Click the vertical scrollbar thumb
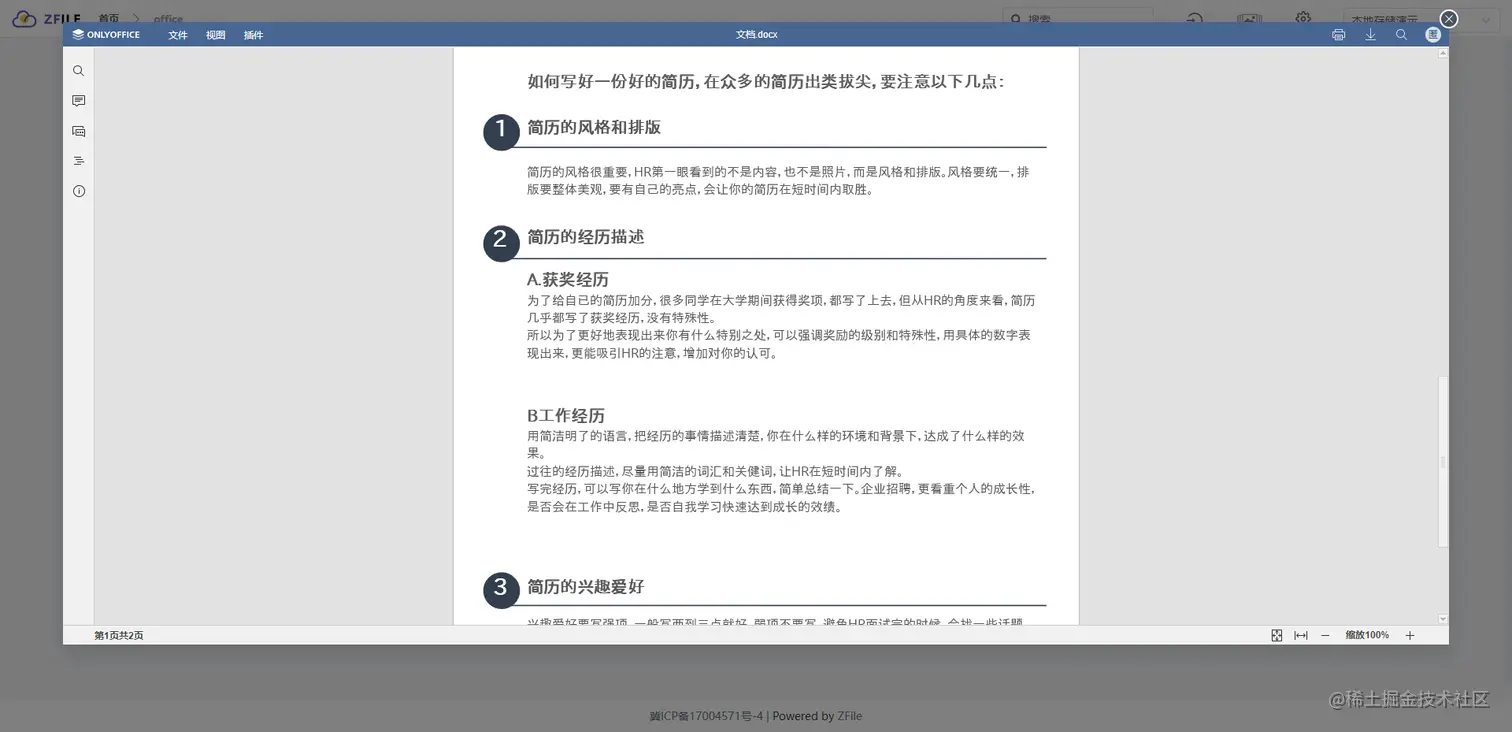 tap(1443, 461)
